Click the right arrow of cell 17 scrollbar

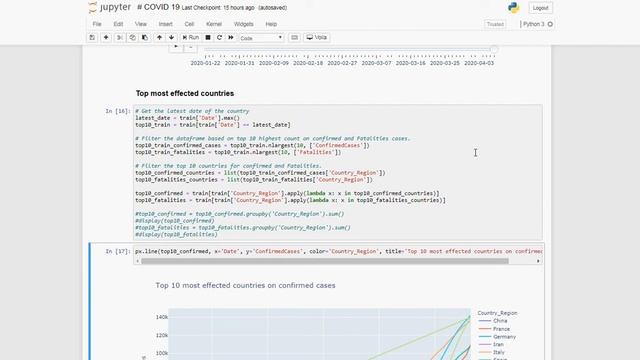(x=538, y=261)
